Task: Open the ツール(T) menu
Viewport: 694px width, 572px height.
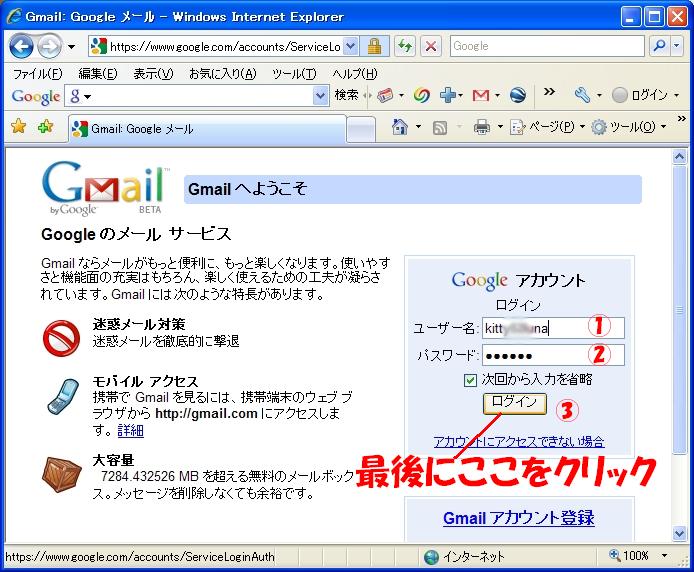Action: (294, 73)
